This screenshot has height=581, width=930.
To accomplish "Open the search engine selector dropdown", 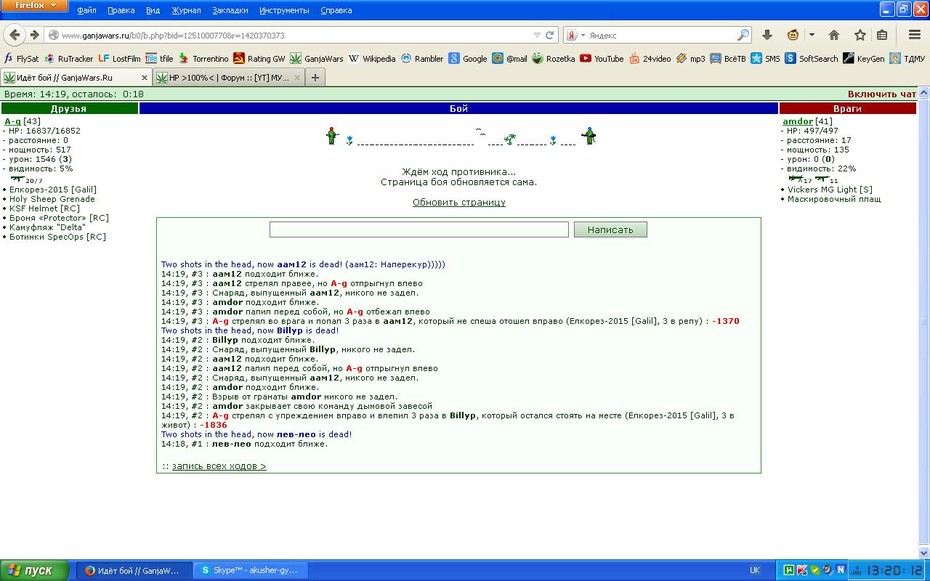I will [575, 35].
